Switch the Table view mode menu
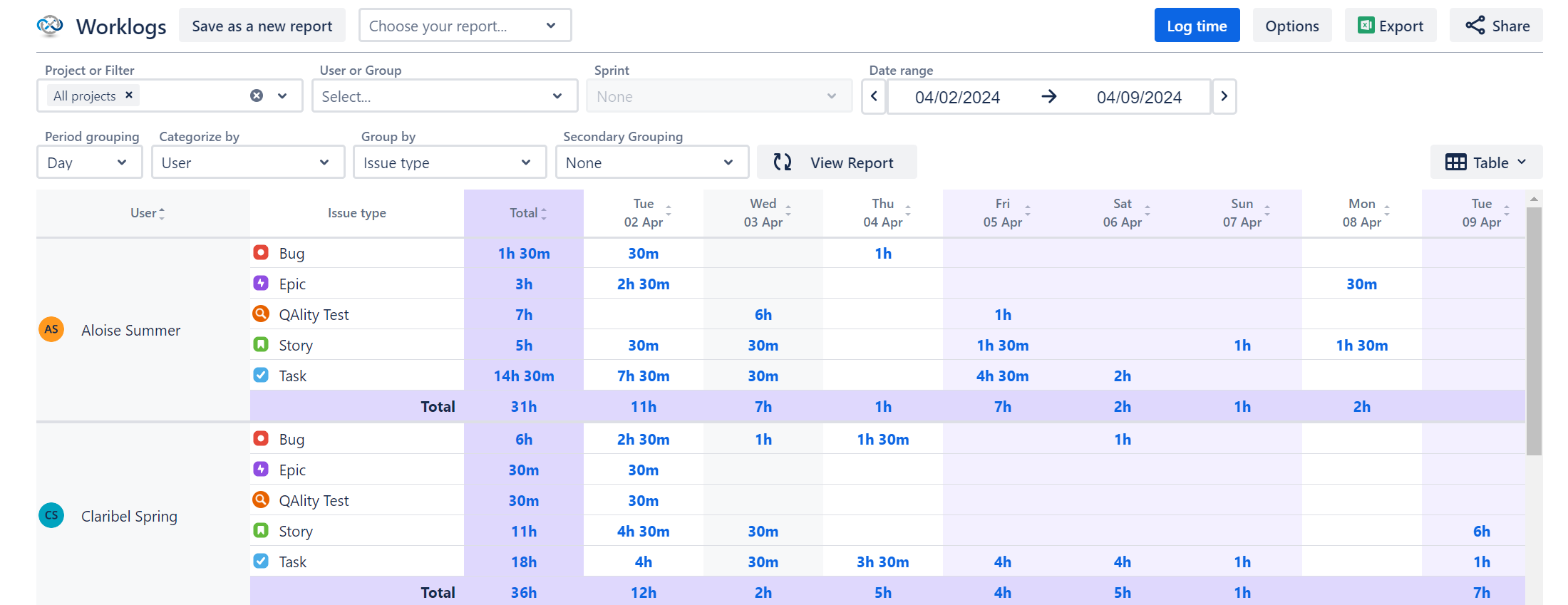1568x605 pixels. coord(1486,162)
